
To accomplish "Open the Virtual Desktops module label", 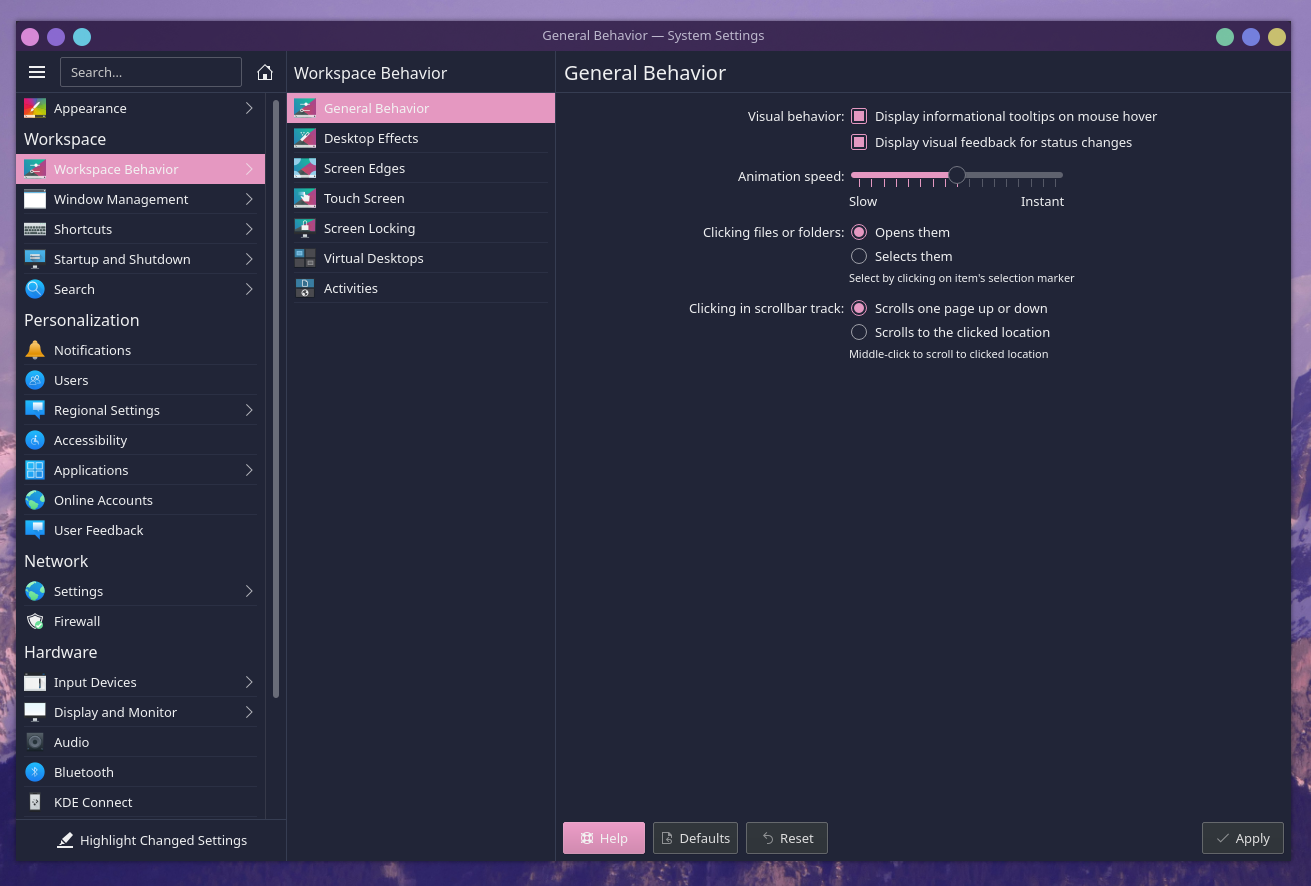I will (x=373, y=258).
